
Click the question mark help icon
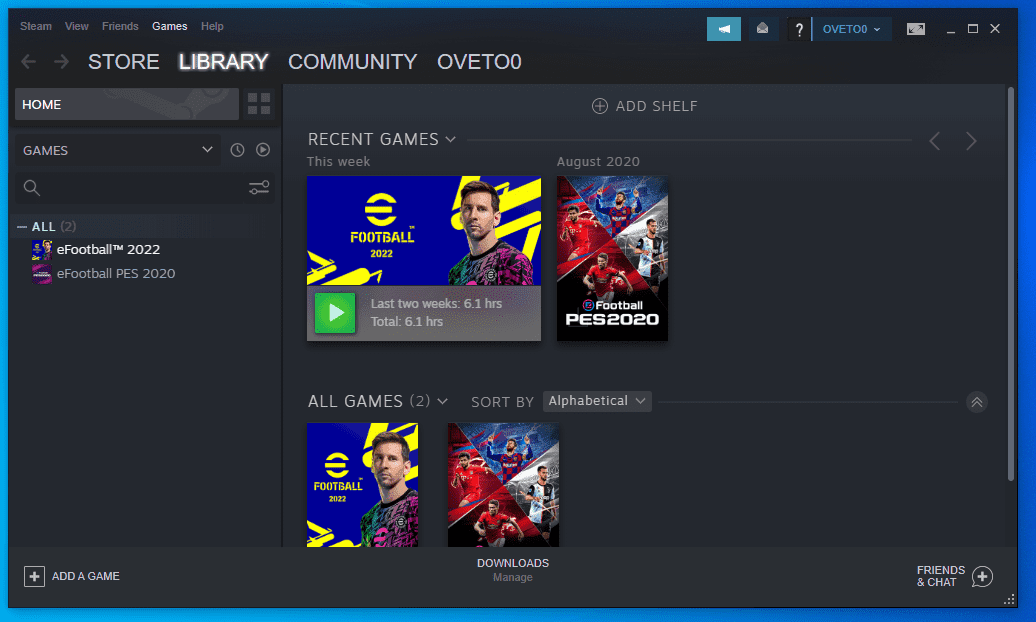798,29
